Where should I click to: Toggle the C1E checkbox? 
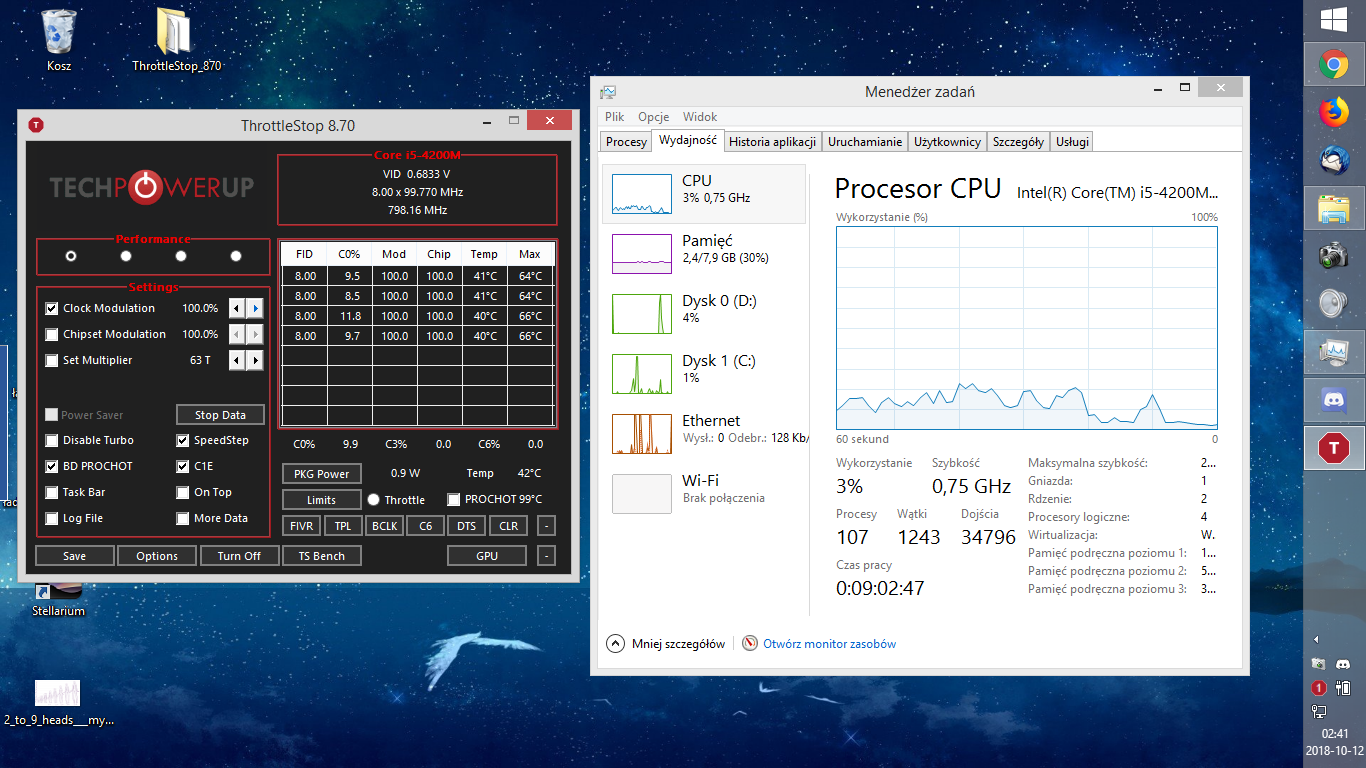click(x=183, y=466)
